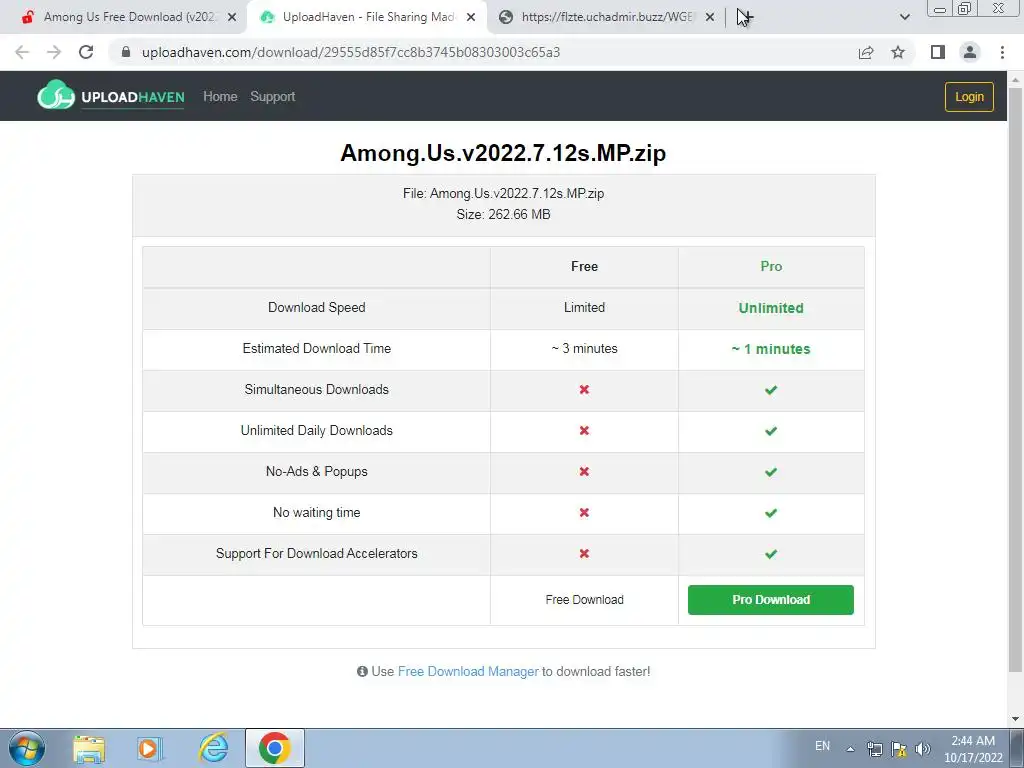Open the browser side panel icon
The image size is (1024, 768).
point(938,52)
